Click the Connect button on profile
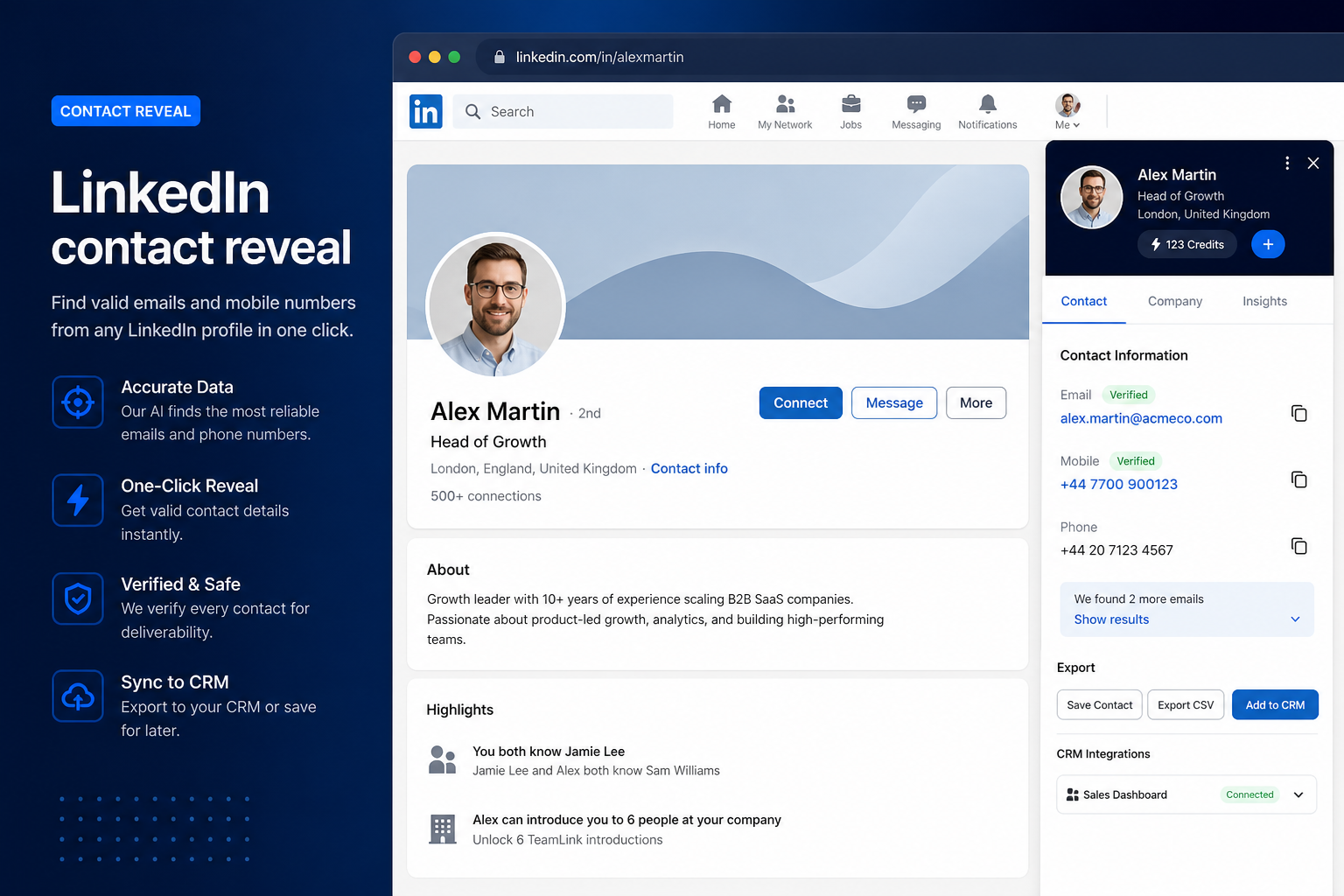This screenshot has height=896, width=1344. tap(801, 402)
